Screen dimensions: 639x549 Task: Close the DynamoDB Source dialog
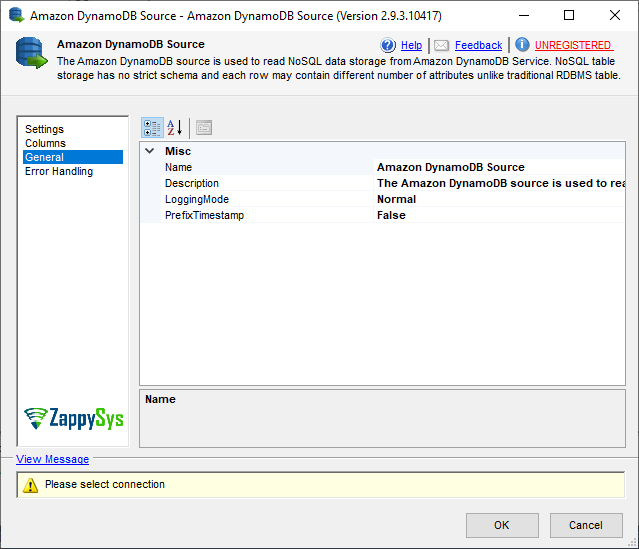tap(615, 15)
